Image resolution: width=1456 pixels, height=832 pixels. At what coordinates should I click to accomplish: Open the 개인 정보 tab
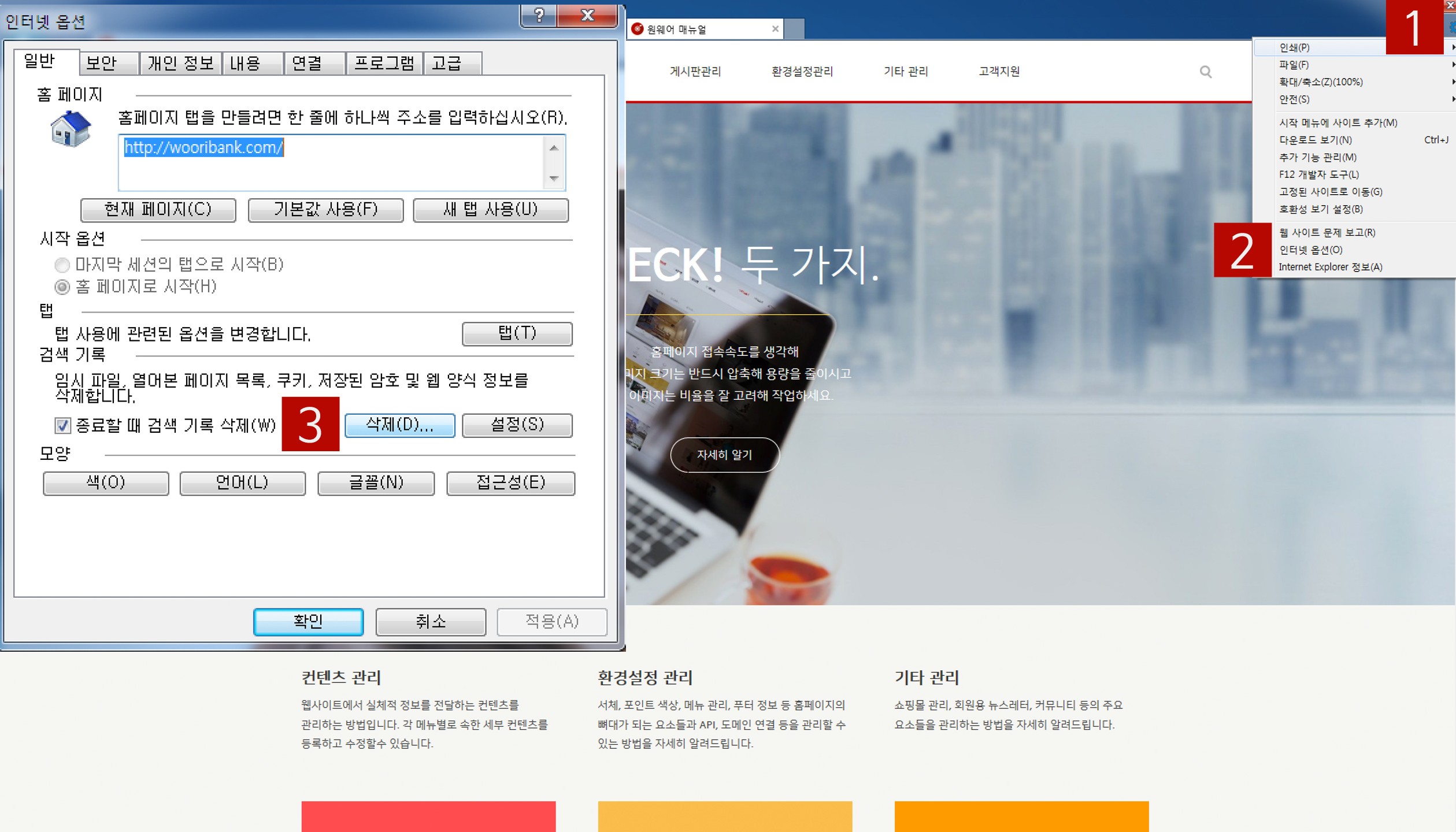click(181, 63)
